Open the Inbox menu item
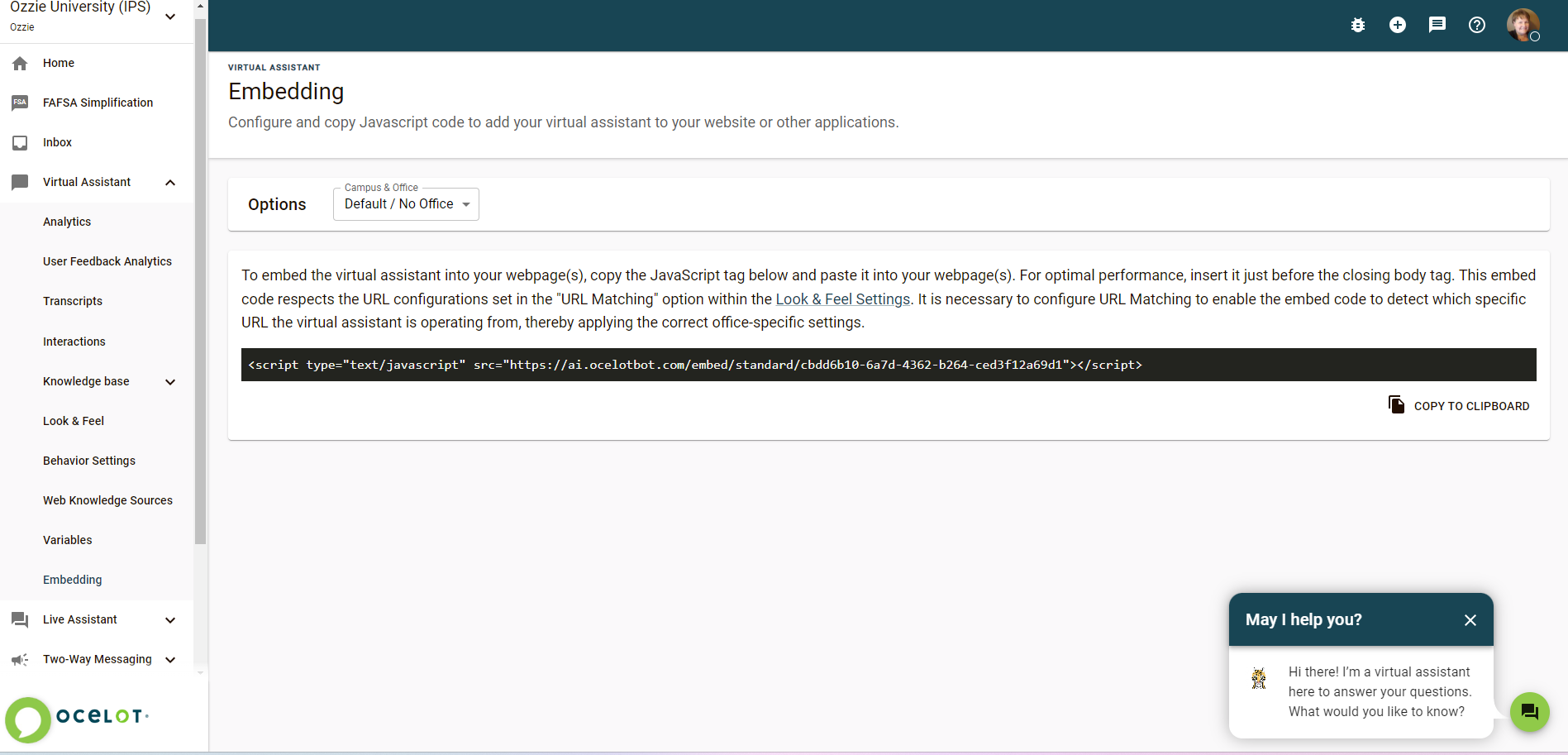The height and width of the screenshot is (755, 1568). click(57, 142)
